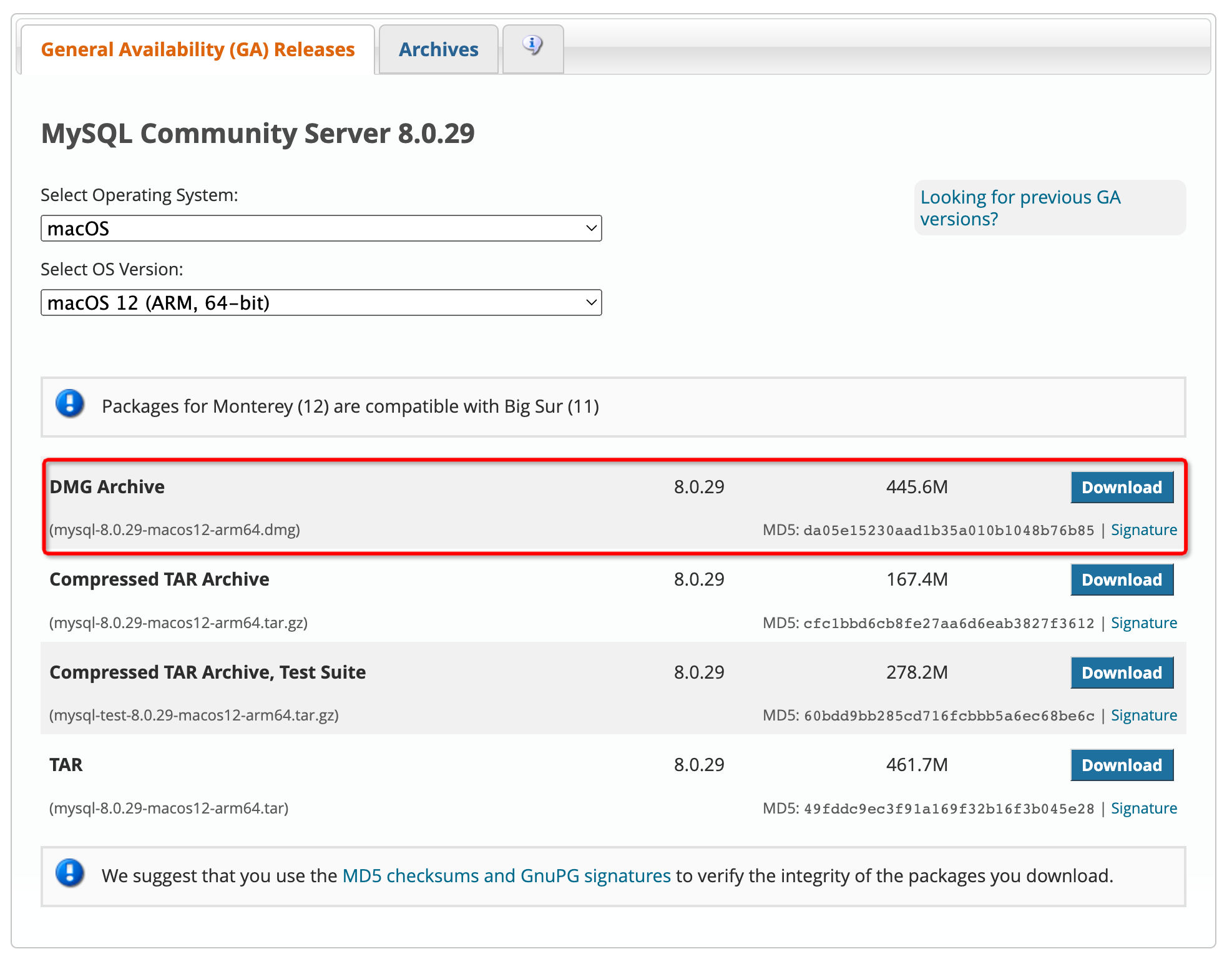Viewport: 1232px width, 959px height.
Task: Open Looking for previous GA versions link
Action: [x=1020, y=208]
